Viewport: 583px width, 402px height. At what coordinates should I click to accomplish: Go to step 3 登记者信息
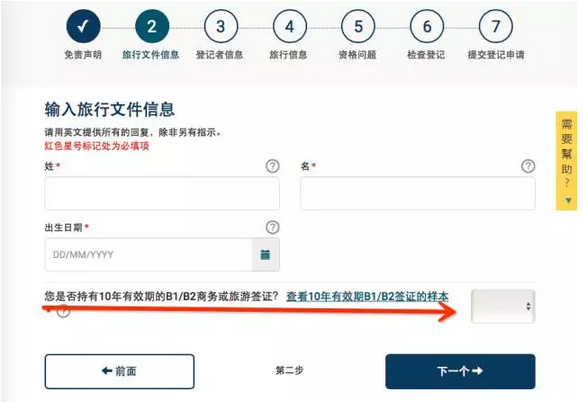220,26
